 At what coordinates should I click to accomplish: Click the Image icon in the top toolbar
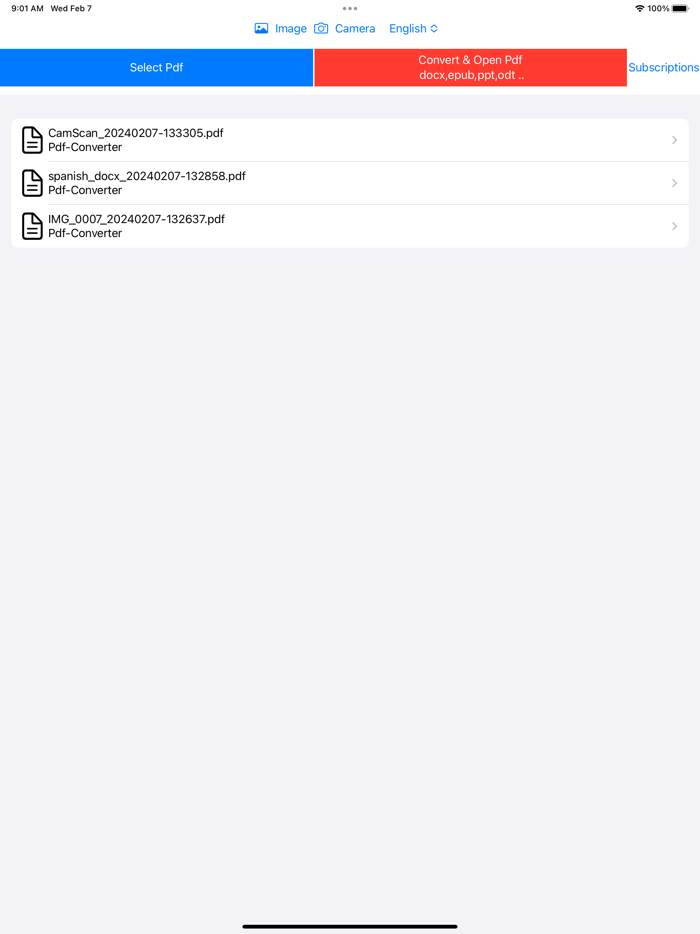tap(262, 28)
